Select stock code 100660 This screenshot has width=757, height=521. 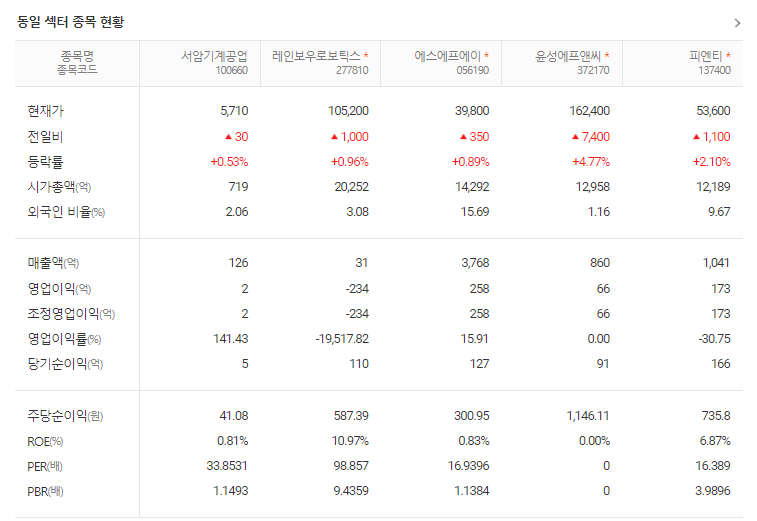(232, 70)
